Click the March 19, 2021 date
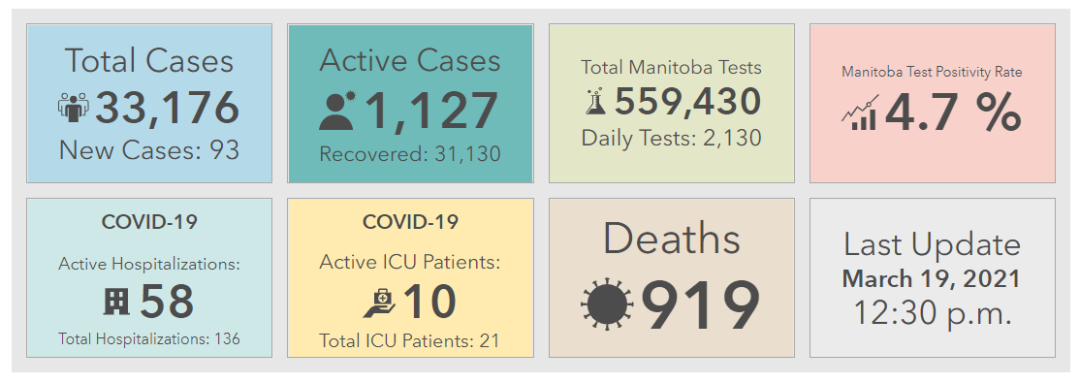1080x384 pixels. pyautogui.click(x=932, y=279)
